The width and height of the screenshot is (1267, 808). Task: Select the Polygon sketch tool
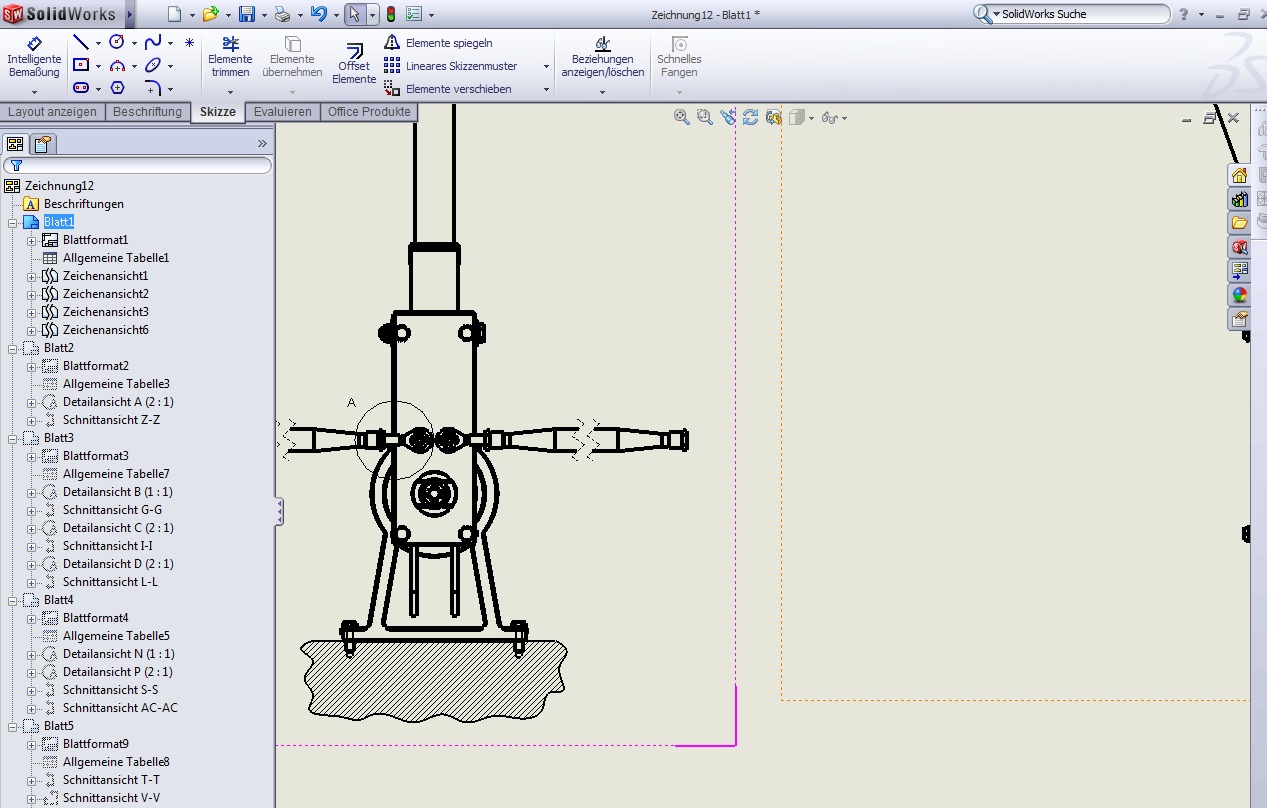coord(117,88)
